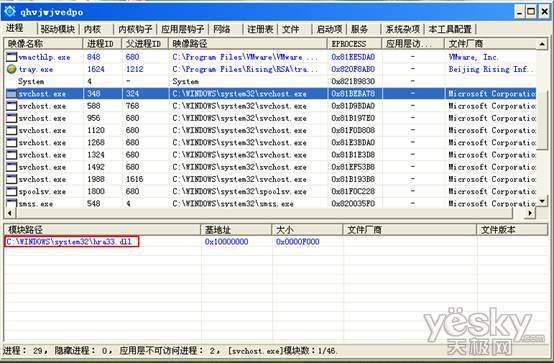The image size is (554, 363).
Task: Click PID 1624 of tray.exe
Action: tap(96, 69)
